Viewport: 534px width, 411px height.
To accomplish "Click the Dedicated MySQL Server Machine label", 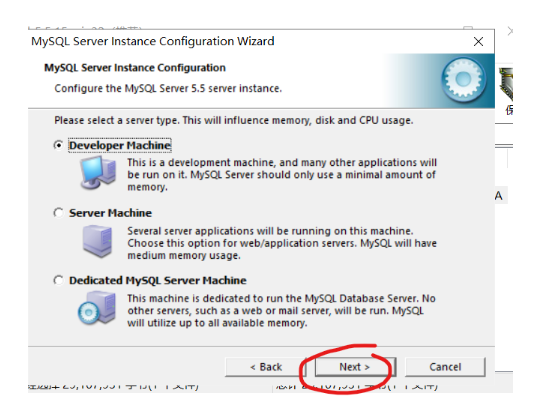I will coord(158,280).
